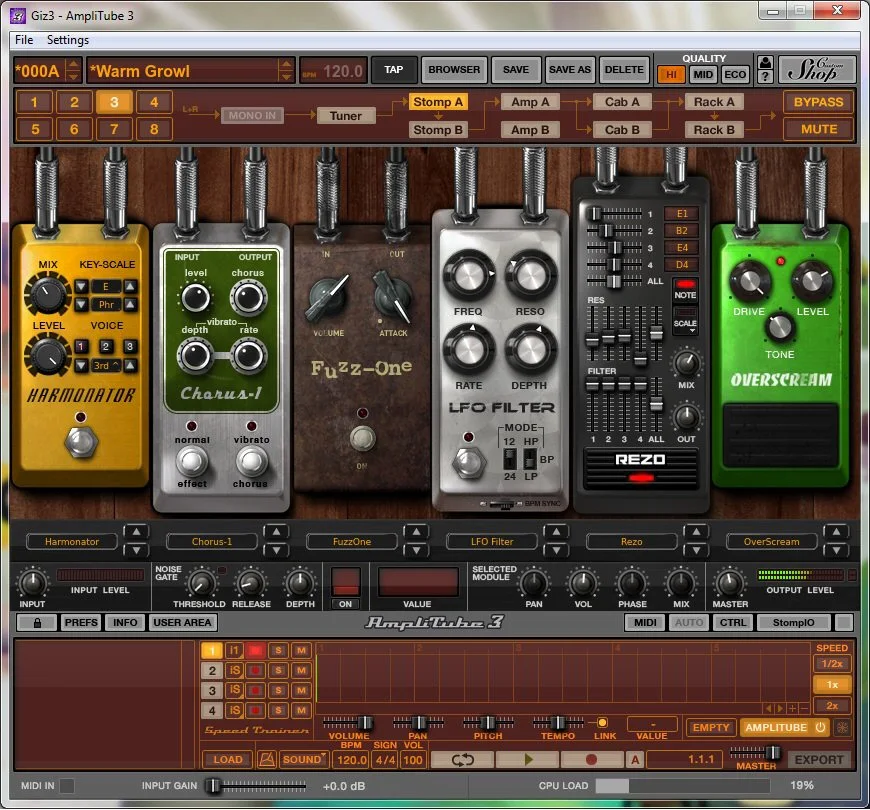Click the red record button in transport
The width and height of the screenshot is (870, 810).
[591, 760]
